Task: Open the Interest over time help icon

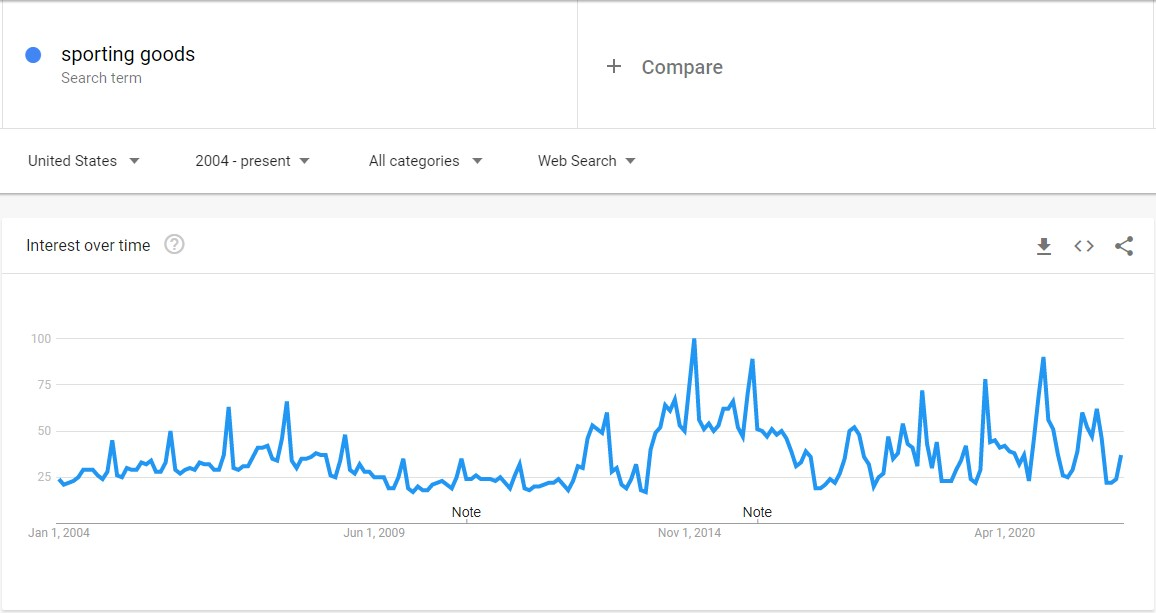Action: tap(174, 244)
